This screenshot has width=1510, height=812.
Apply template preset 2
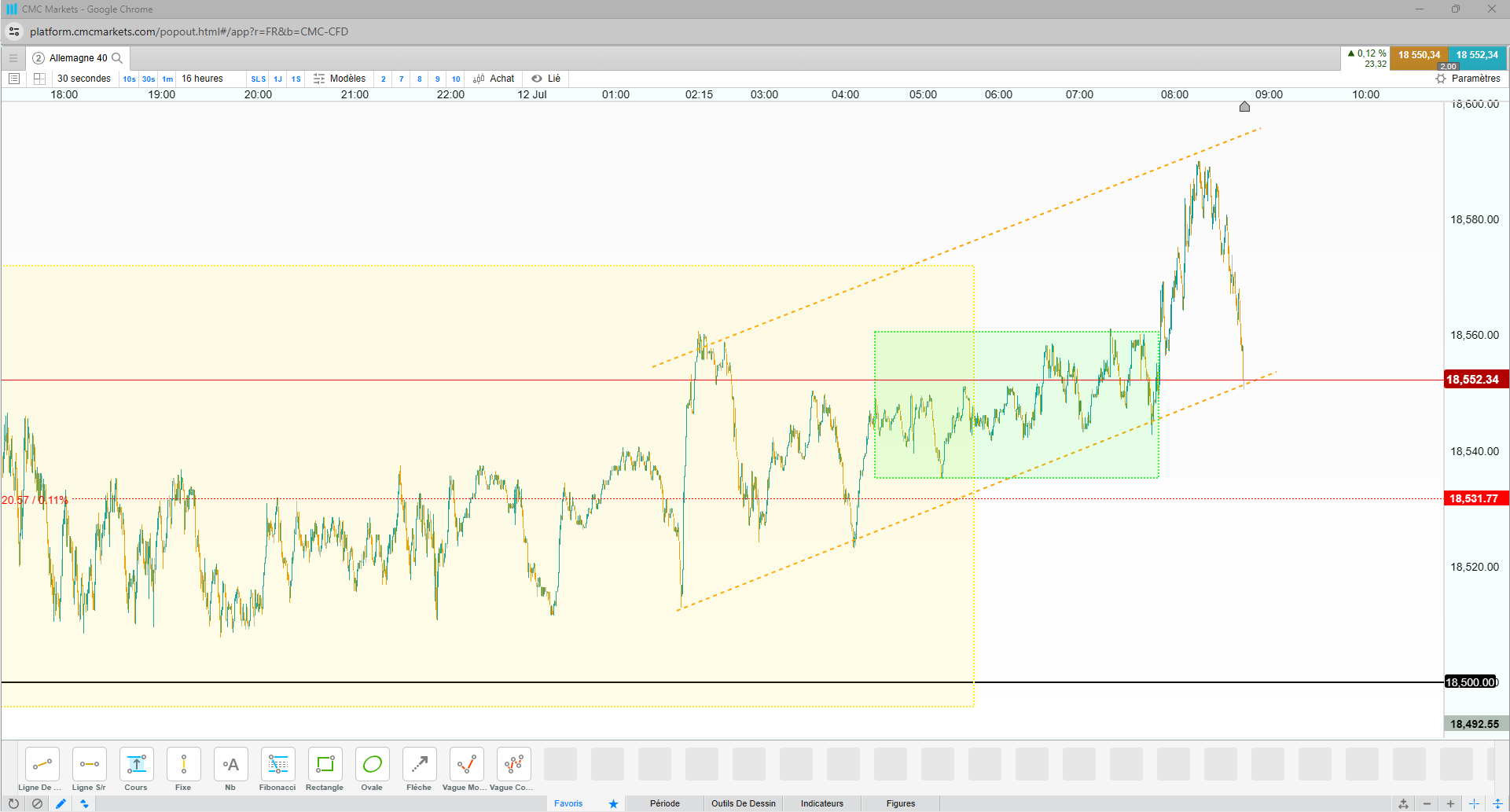point(384,79)
